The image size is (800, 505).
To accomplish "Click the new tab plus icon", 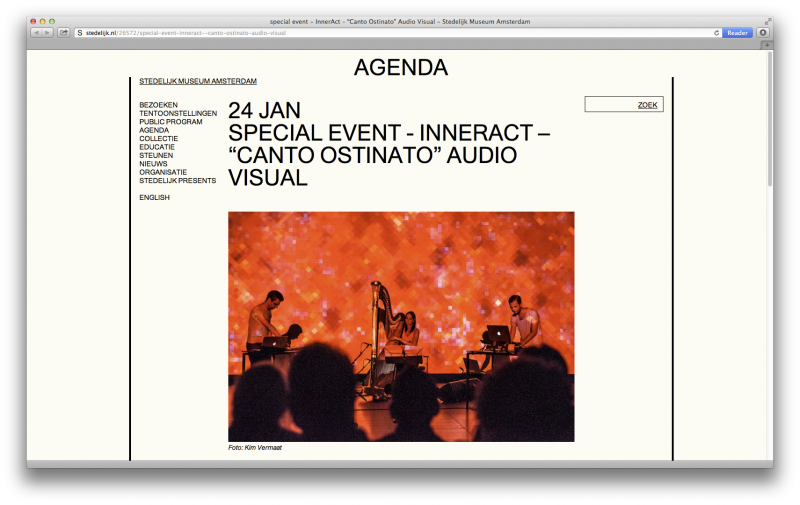I will click(767, 44).
